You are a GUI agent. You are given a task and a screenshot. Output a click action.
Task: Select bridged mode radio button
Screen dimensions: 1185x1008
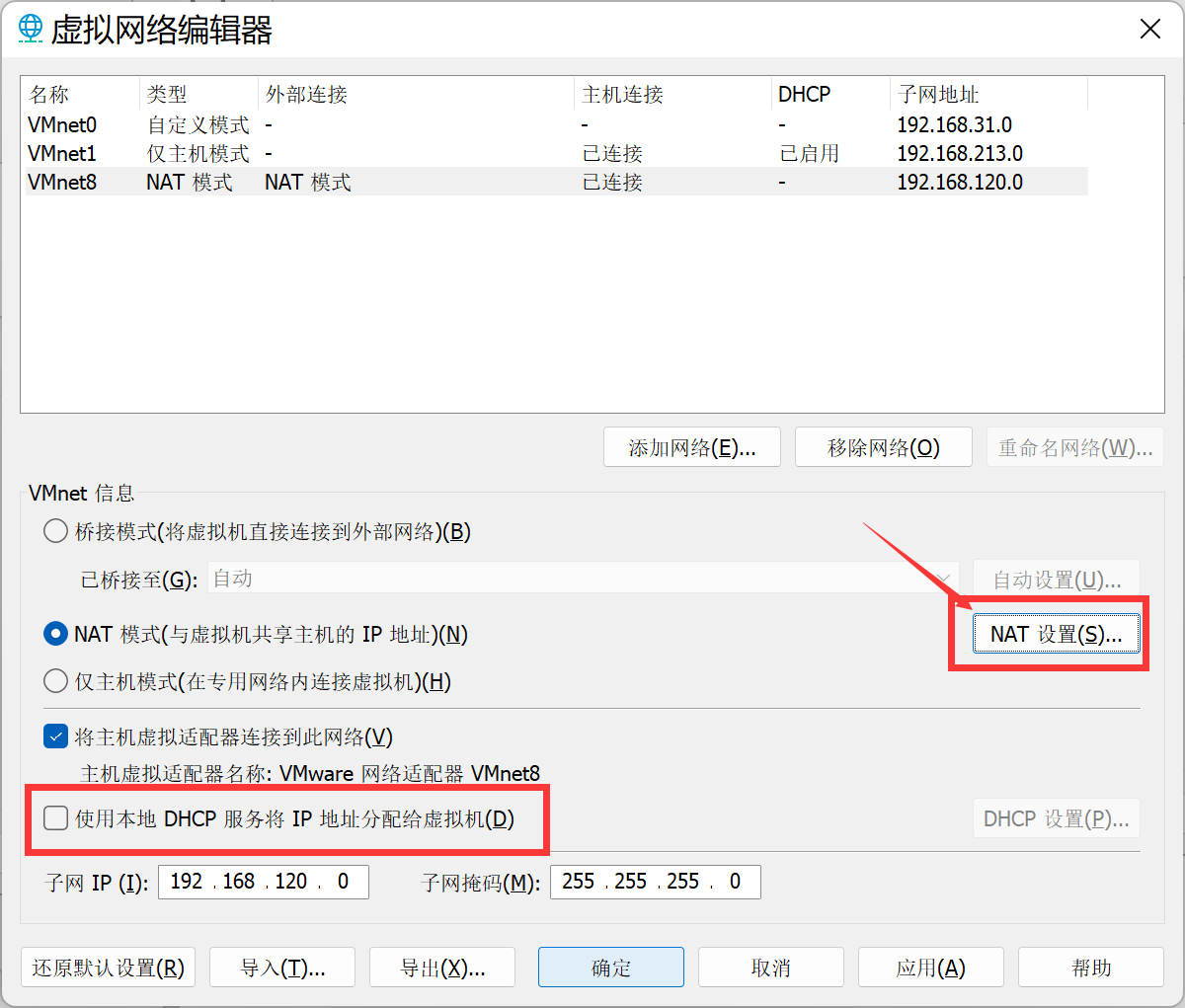(56, 532)
